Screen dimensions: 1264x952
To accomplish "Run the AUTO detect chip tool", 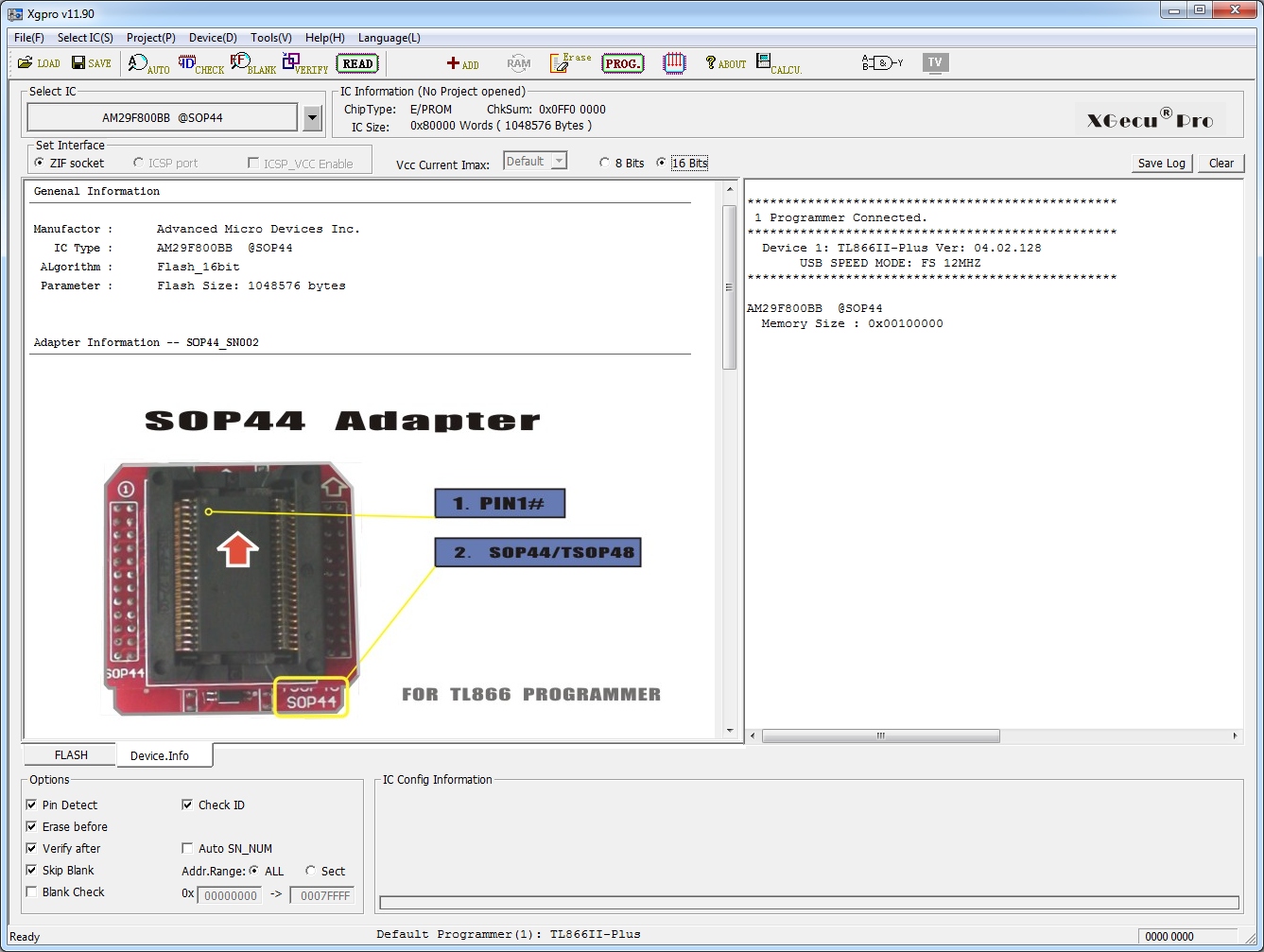I will [148, 64].
